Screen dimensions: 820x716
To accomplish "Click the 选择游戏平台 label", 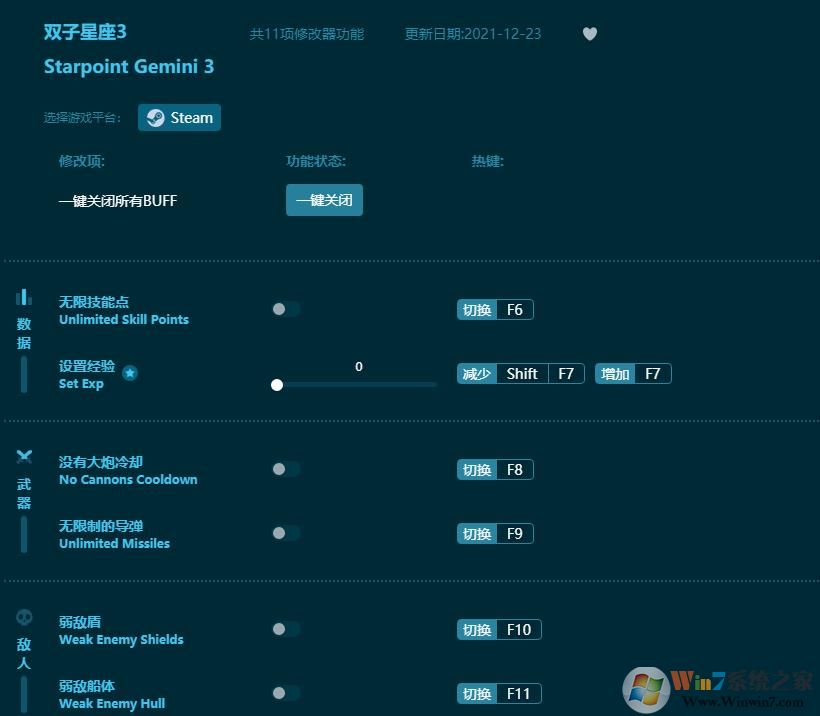I will (82, 118).
